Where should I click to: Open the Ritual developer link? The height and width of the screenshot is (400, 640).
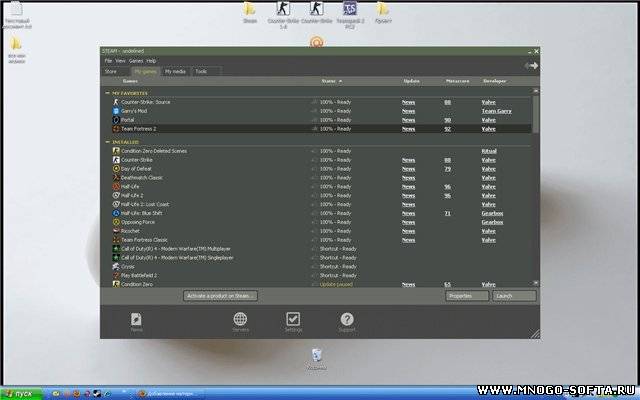coord(489,151)
